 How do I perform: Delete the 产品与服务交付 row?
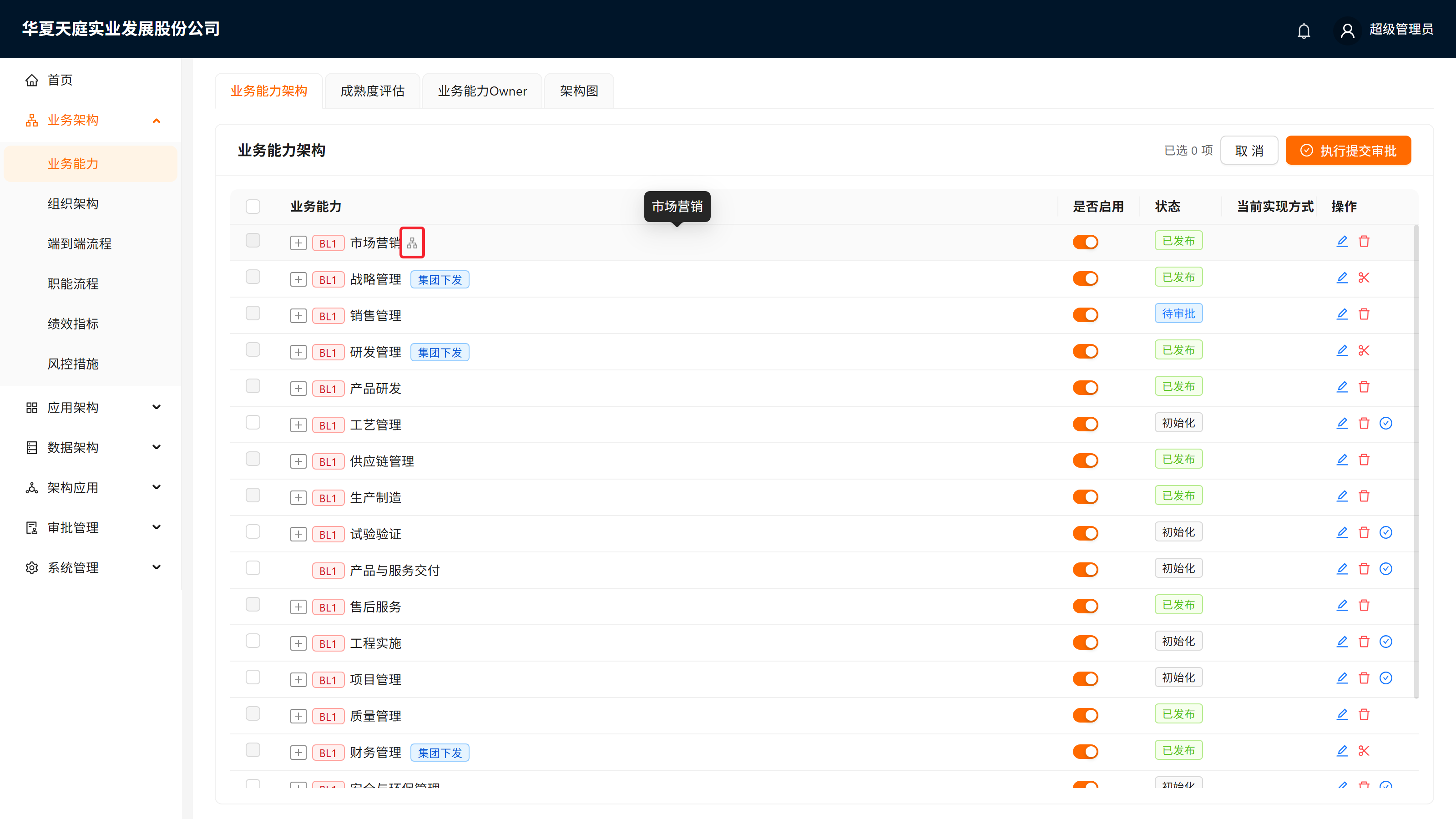point(1364,569)
